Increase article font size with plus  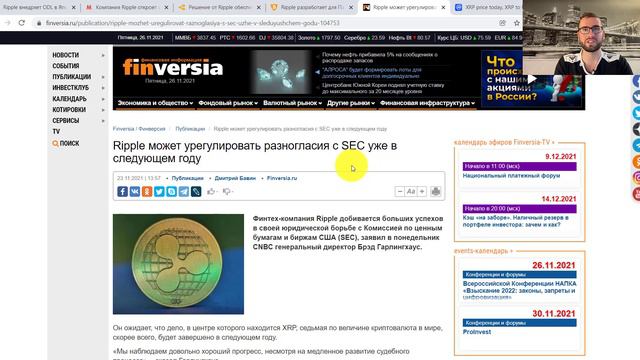tap(422, 191)
